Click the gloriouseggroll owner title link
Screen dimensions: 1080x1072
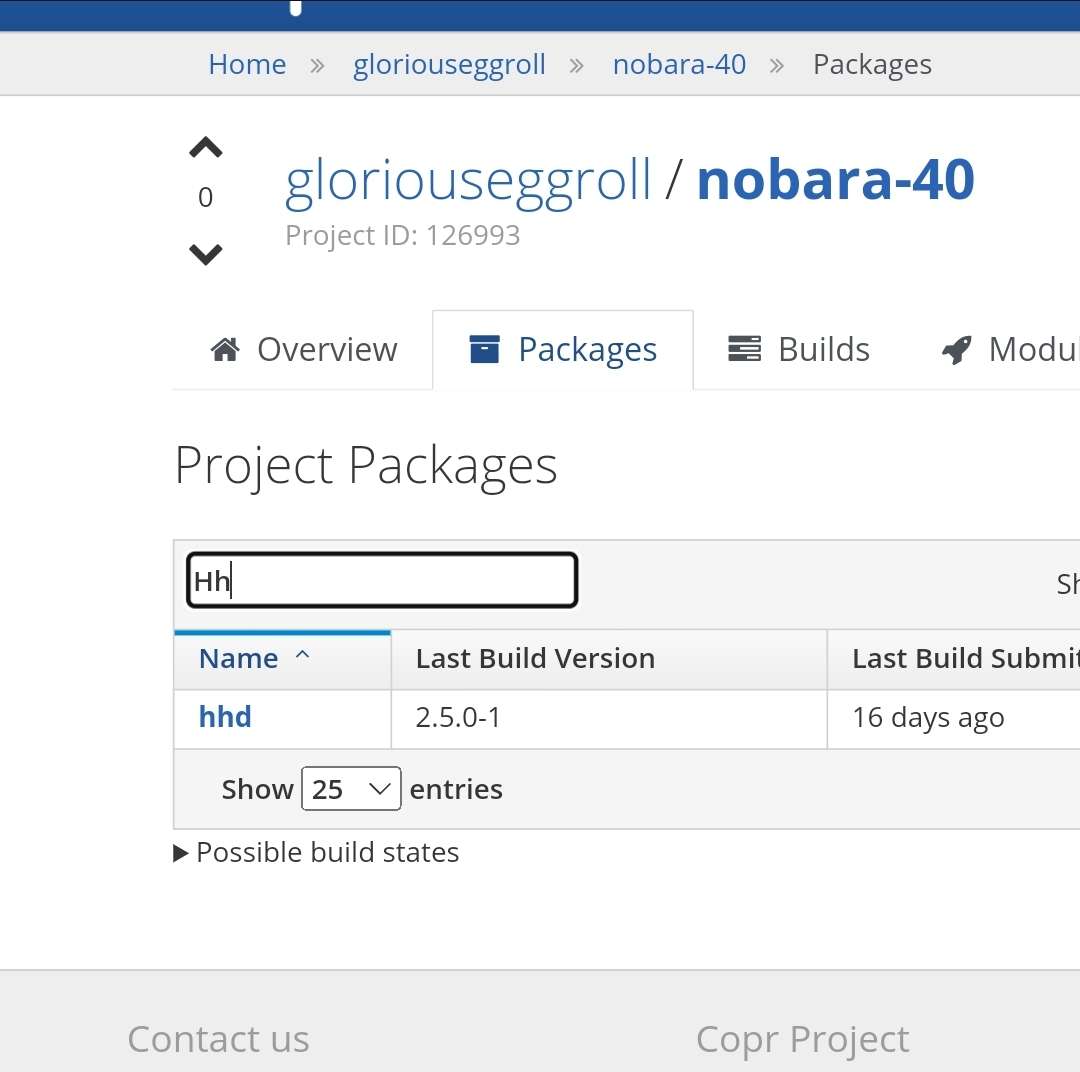[x=468, y=180]
